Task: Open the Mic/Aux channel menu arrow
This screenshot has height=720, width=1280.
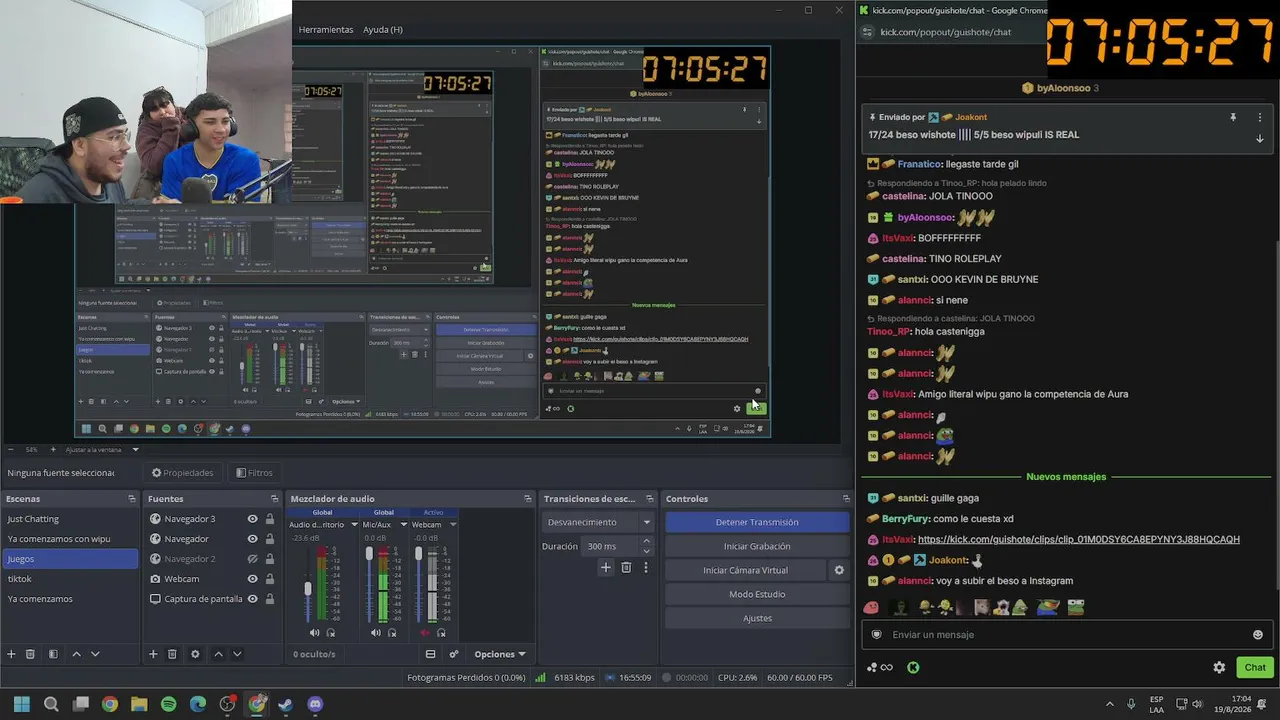Action: 404,525
